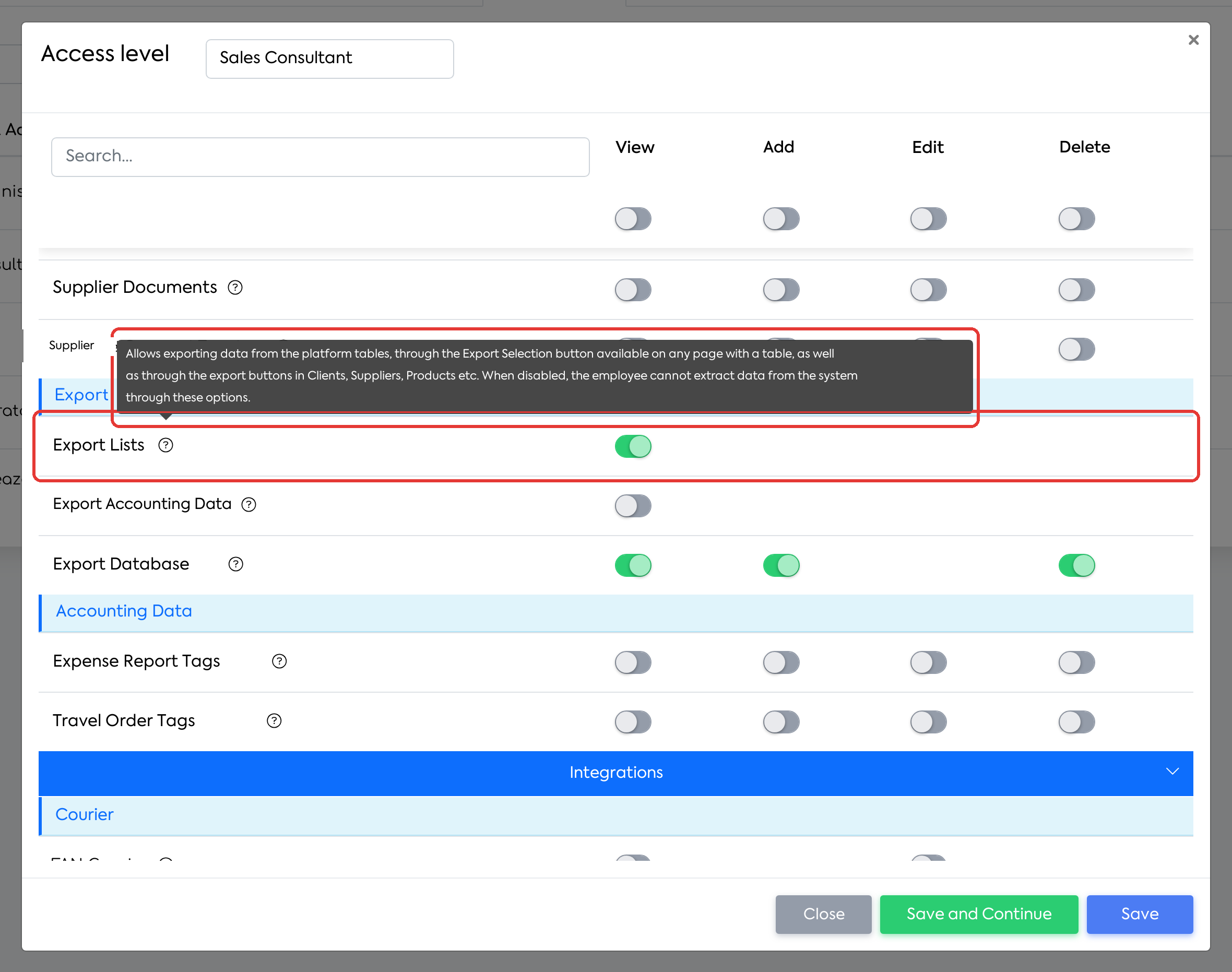1232x972 pixels.
Task: Enable the Supplier row Delete toggle
Action: pos(1076,349)
